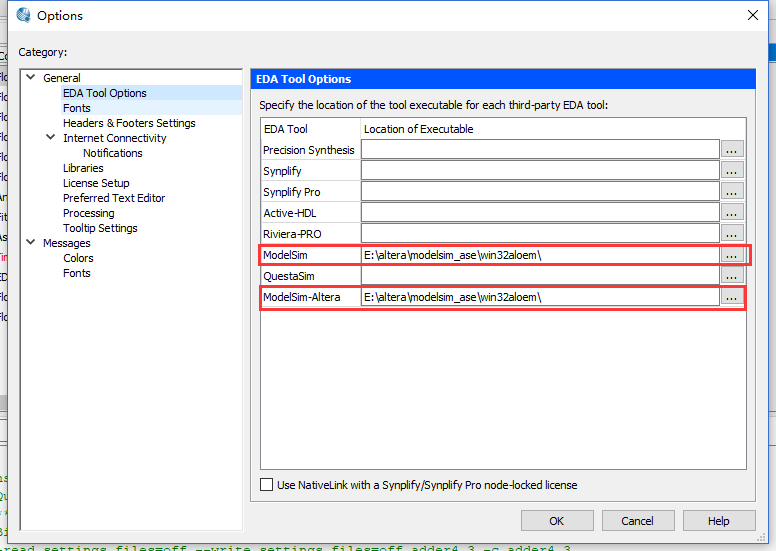Screen dimensions: 776x551
Task: Collapse the General category tree node
Action: coord(31,77)
